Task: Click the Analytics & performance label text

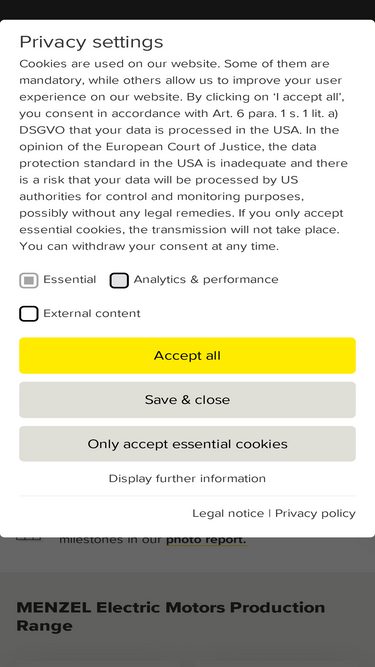Action: 206,280
